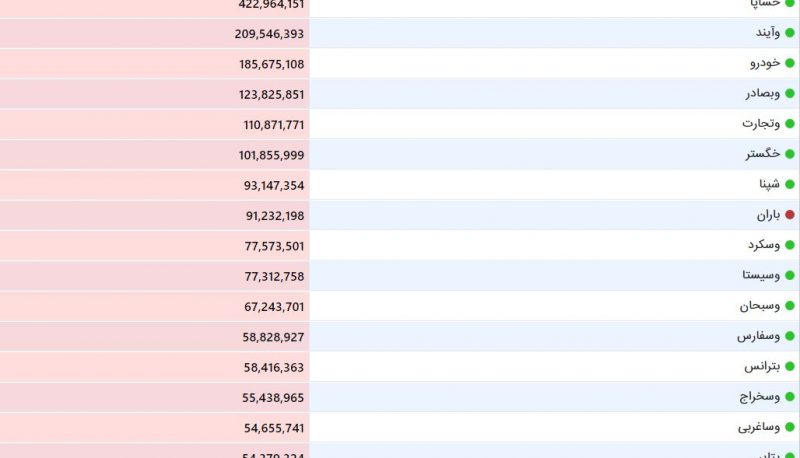Viewport: 800px width, 458px height.
Task: Select the value 91,232,198 cell
Action: click(154, 216)
